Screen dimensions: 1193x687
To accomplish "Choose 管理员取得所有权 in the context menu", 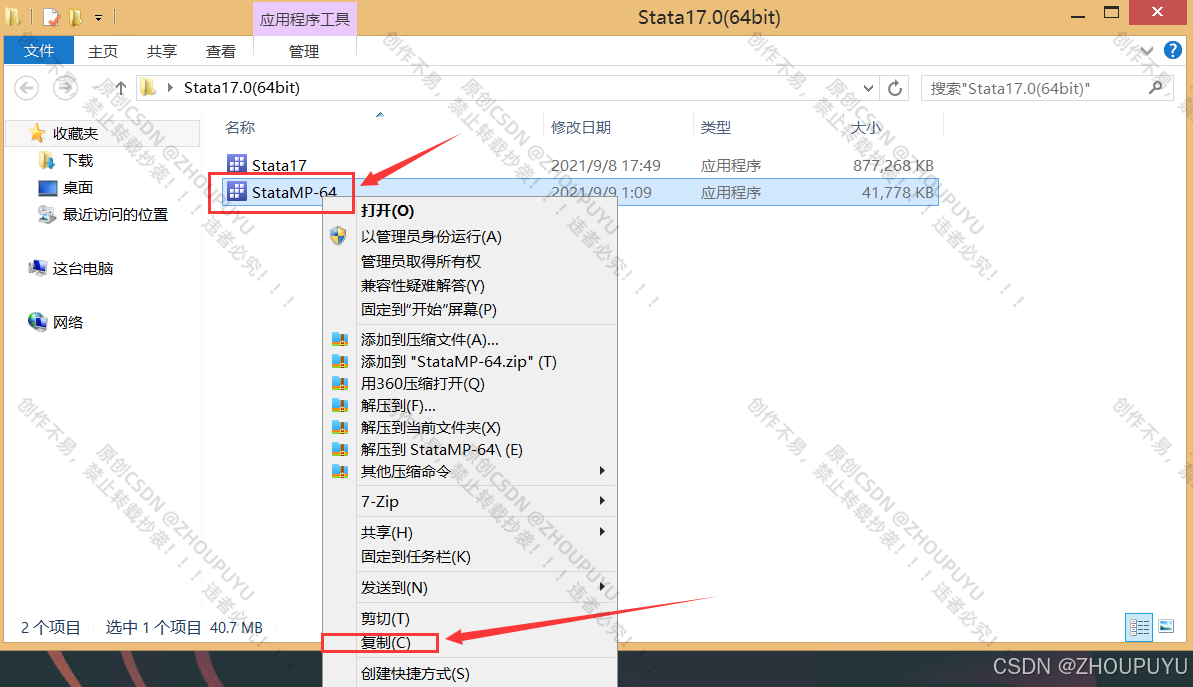I will coord(421,261).
